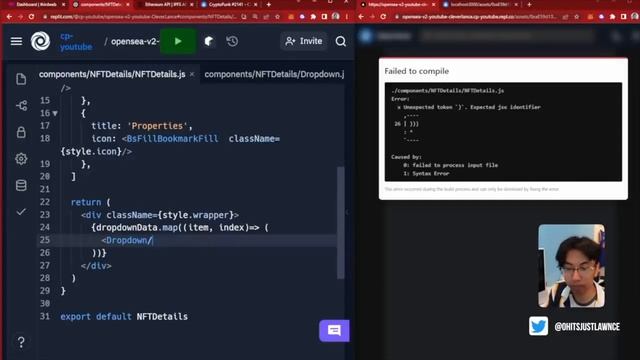Viewport: 640px width, 360px height.
Task: Click the @OHITSJUSTLAWNCE handle
Action: pyautogui.click(x=587, y=327)
